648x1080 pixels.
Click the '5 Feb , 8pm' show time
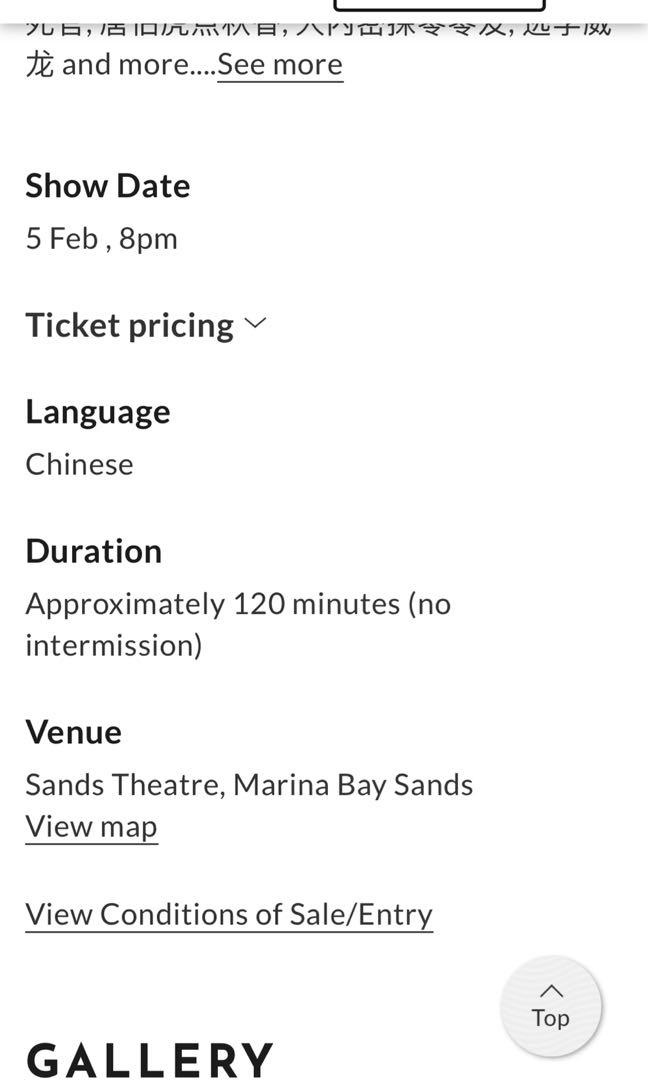click(x=101, y=239)
